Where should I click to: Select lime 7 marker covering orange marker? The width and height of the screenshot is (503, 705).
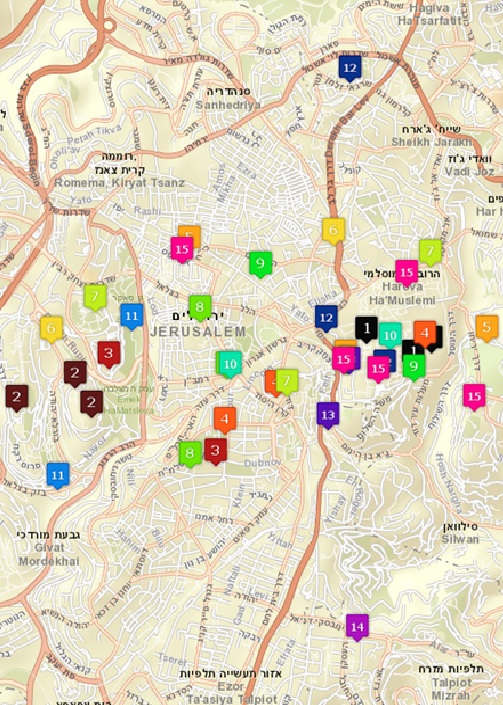click(287, 382)
